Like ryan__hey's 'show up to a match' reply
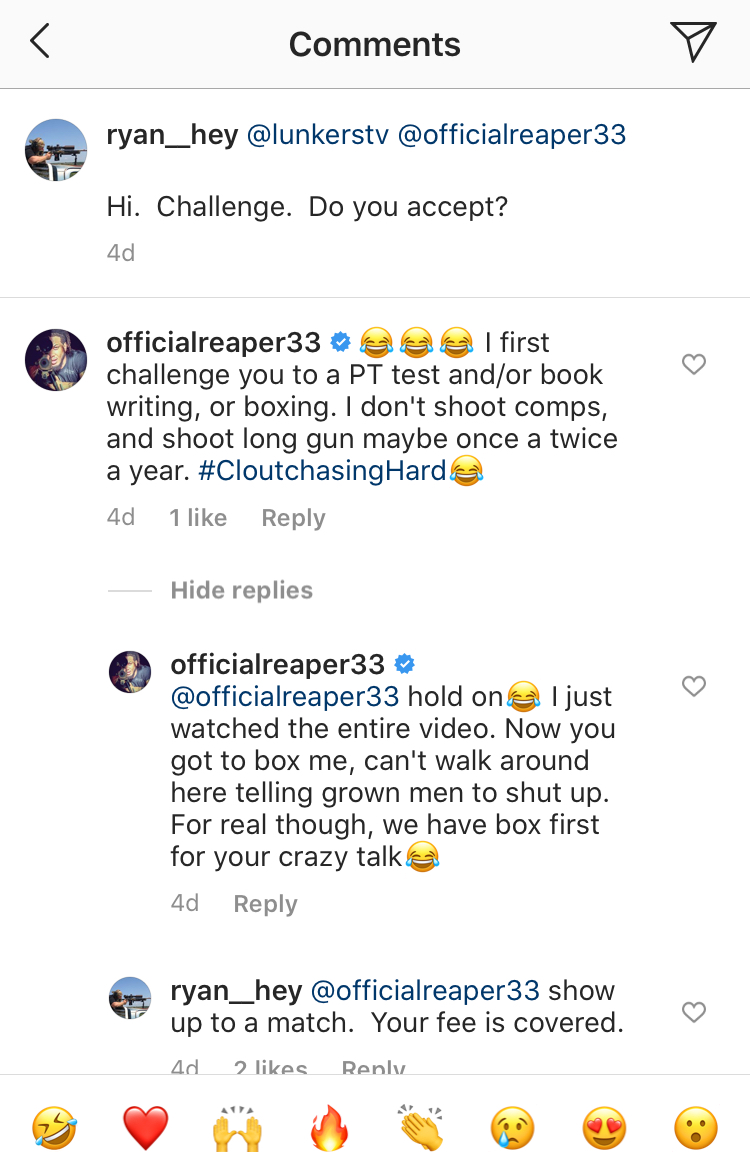This screenshot has height=1163, width=750. (694, 1012)
